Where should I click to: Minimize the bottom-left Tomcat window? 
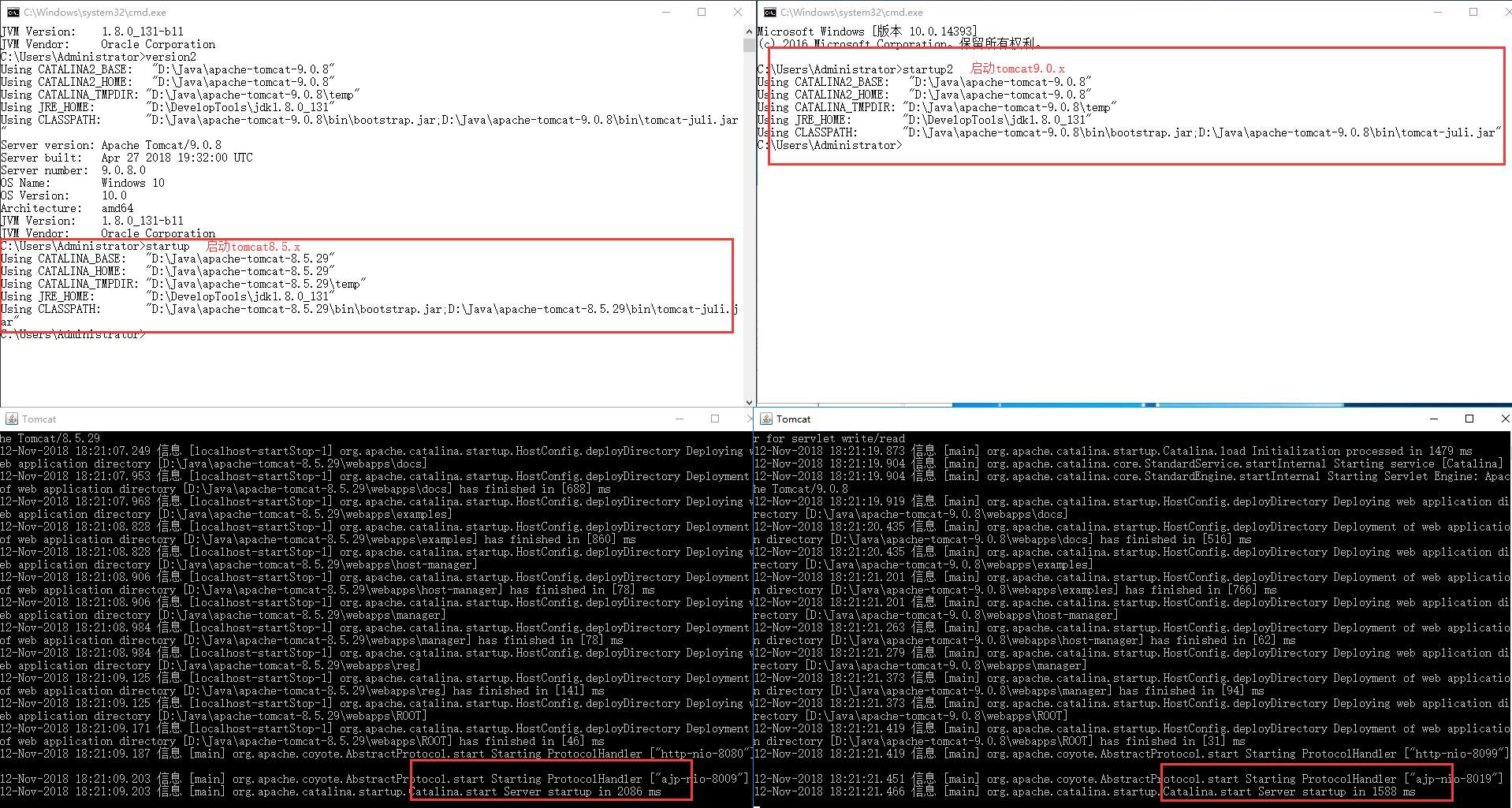680,419
